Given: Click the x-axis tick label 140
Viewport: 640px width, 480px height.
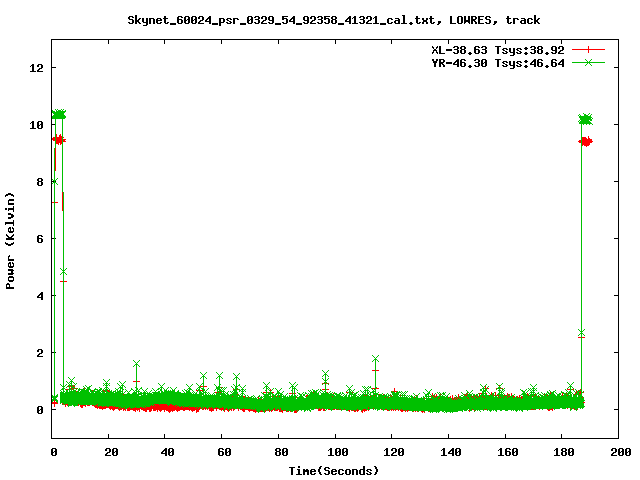Looking at the screenshot, I should (x=451, y=452).
